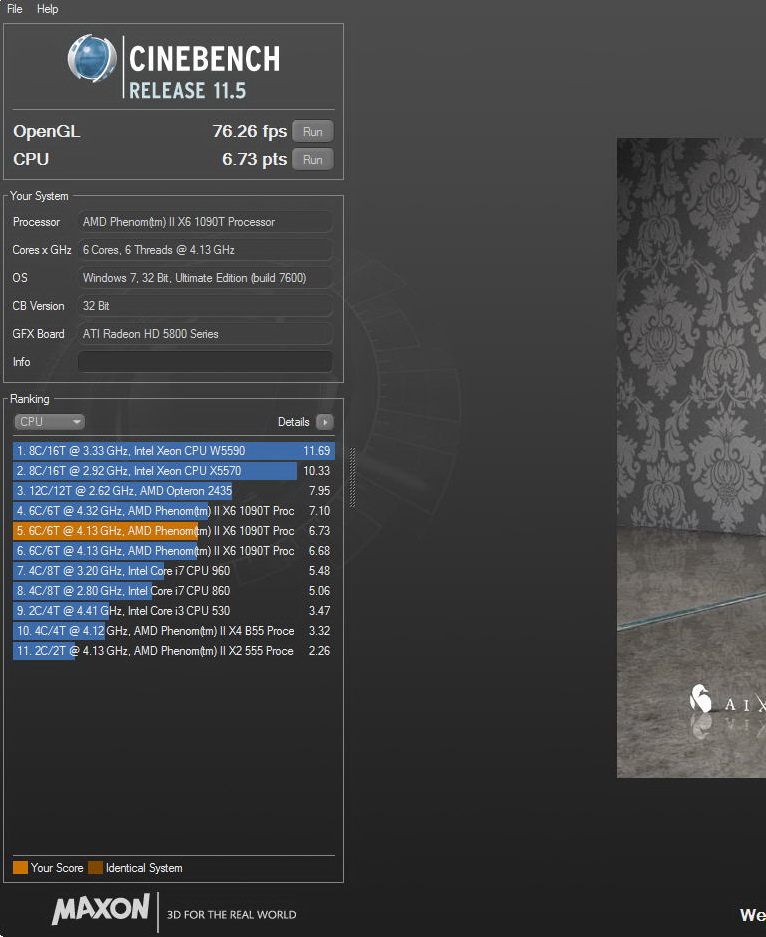The image size is (766, 937).
Task: Click the brown Identical System legend swatch
Action: [x=96, y=868]
